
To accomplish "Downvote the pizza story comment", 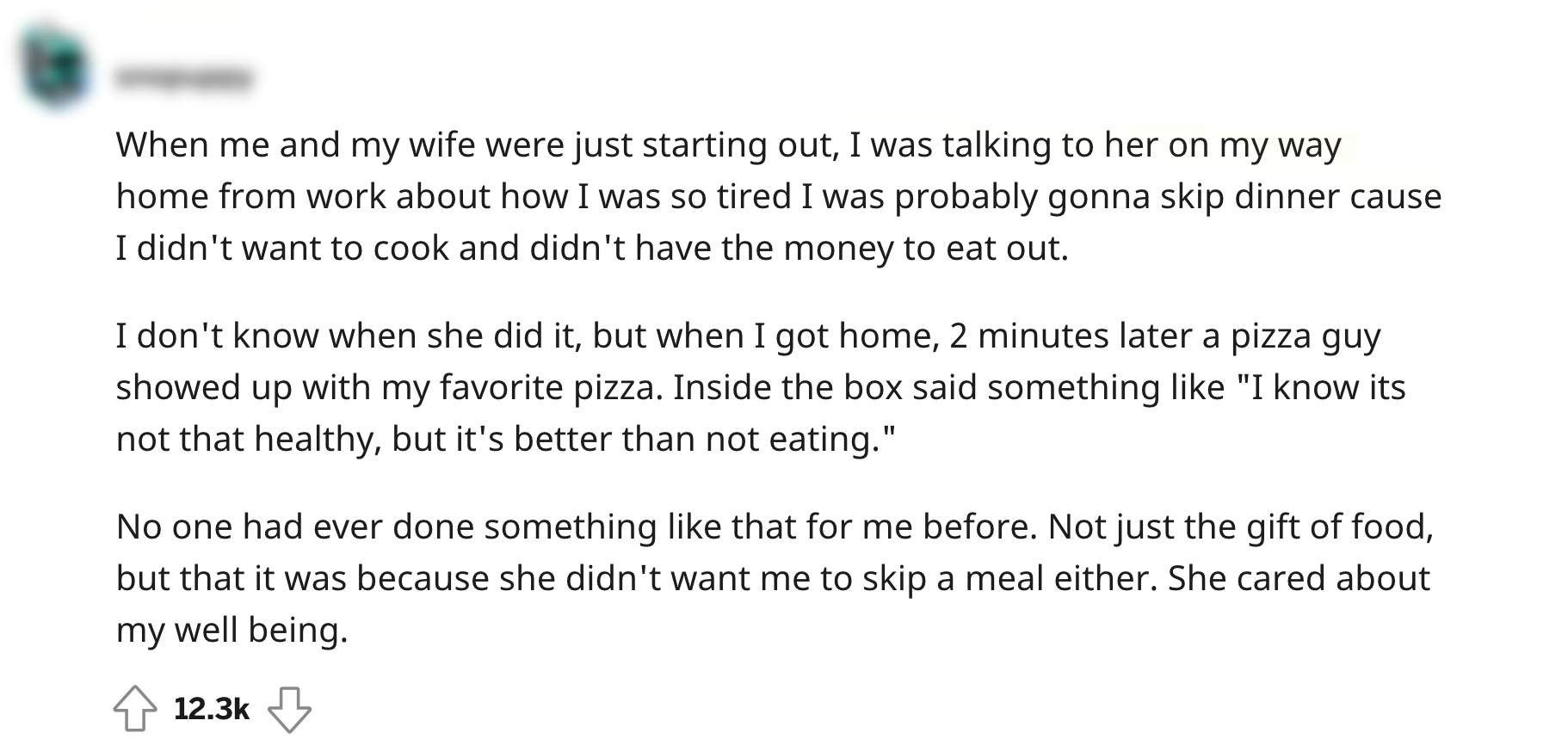I will [x=290, y=708].
